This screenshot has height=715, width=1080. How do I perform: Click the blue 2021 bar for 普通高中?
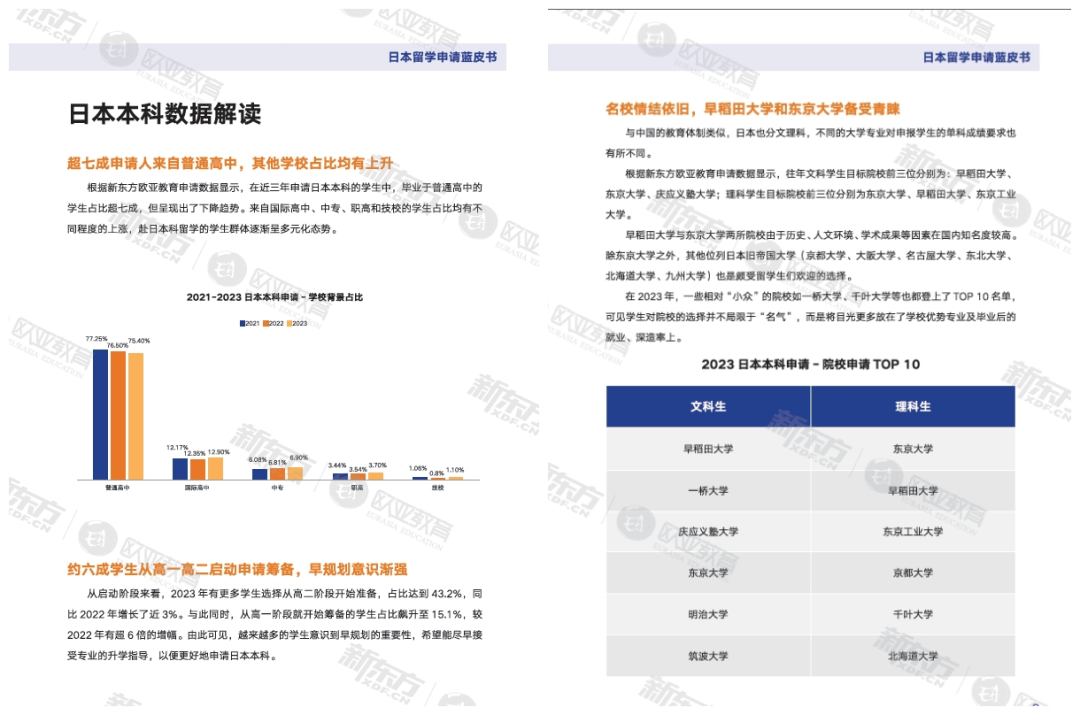[101, 415]
